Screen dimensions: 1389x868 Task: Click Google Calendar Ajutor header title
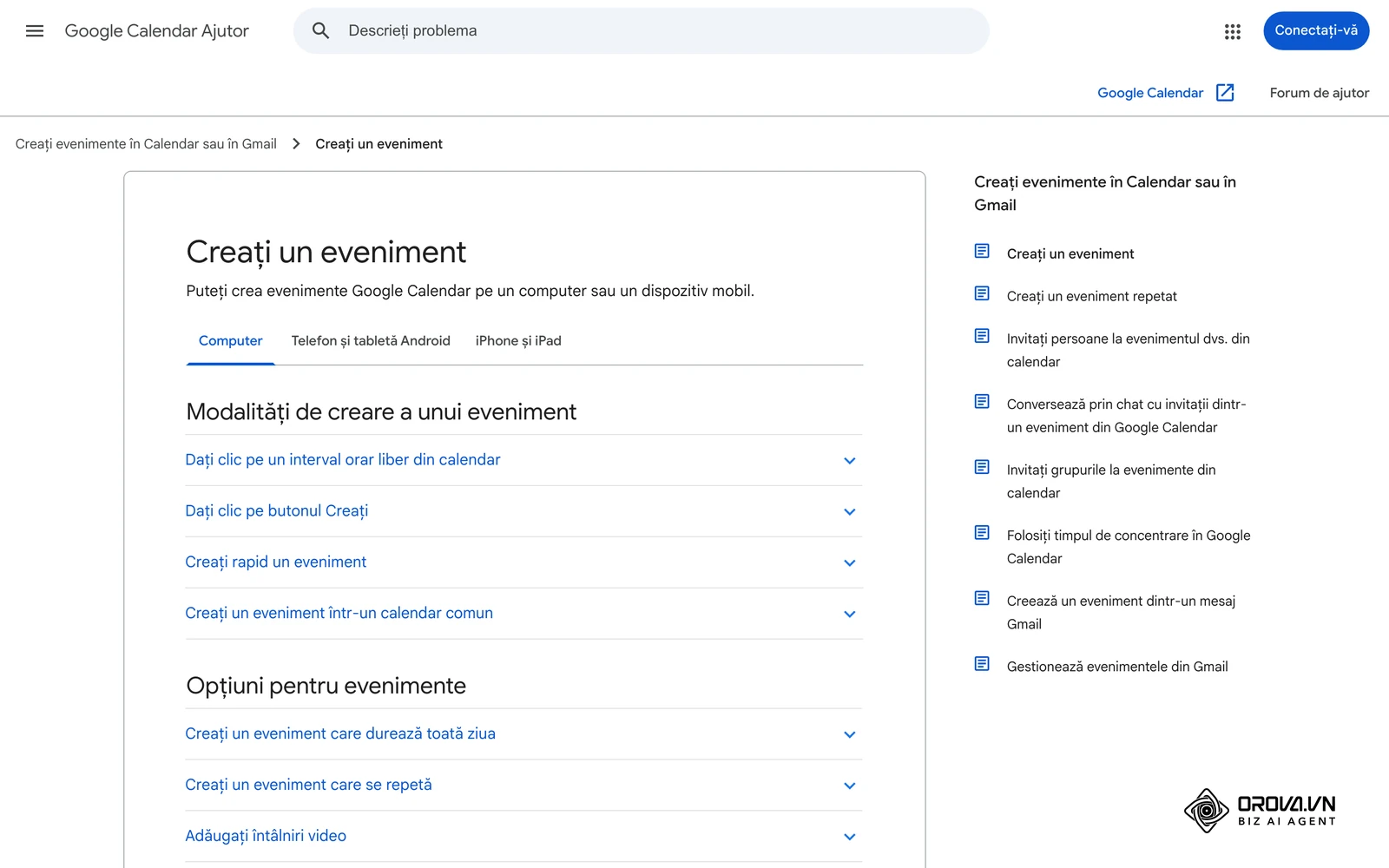(x=157, y=31)
